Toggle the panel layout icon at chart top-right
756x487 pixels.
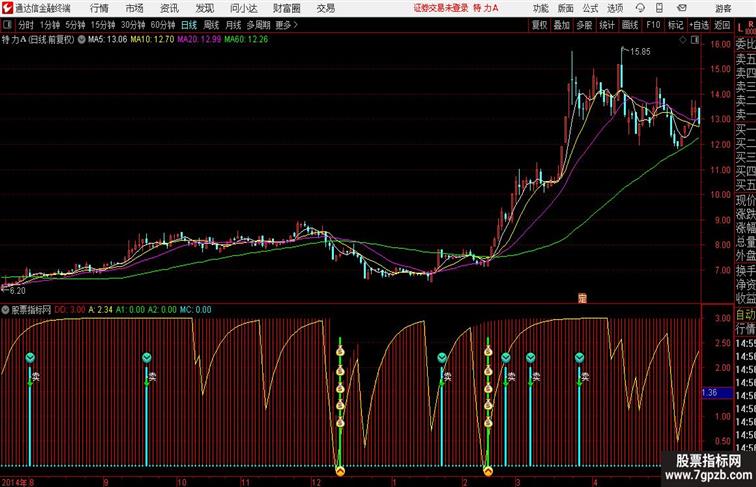click(x=695, y=40)
